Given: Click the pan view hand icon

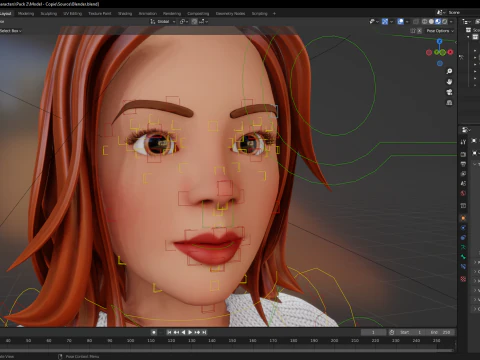Looking at the screenshot, I should coord(449,82).
